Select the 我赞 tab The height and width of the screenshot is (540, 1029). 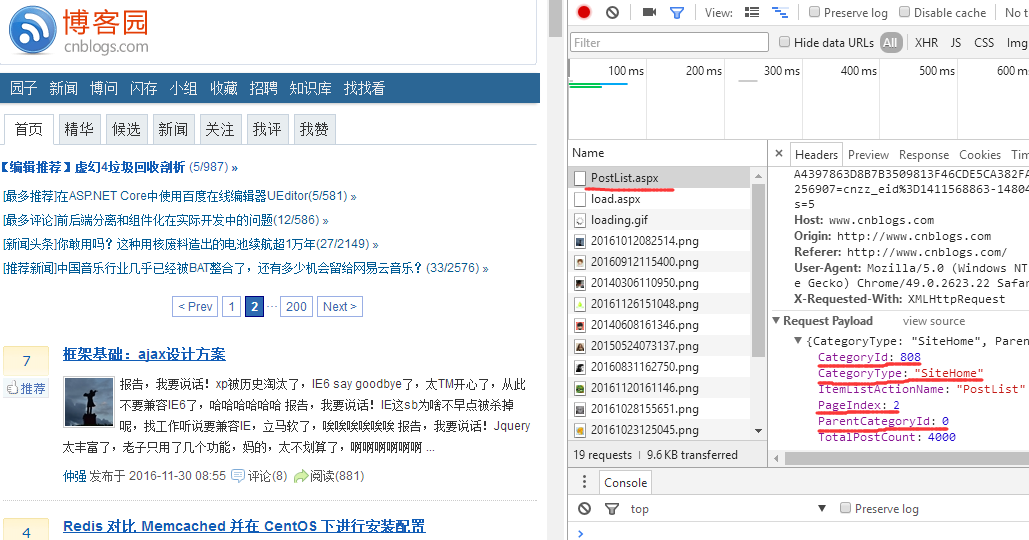314,129
